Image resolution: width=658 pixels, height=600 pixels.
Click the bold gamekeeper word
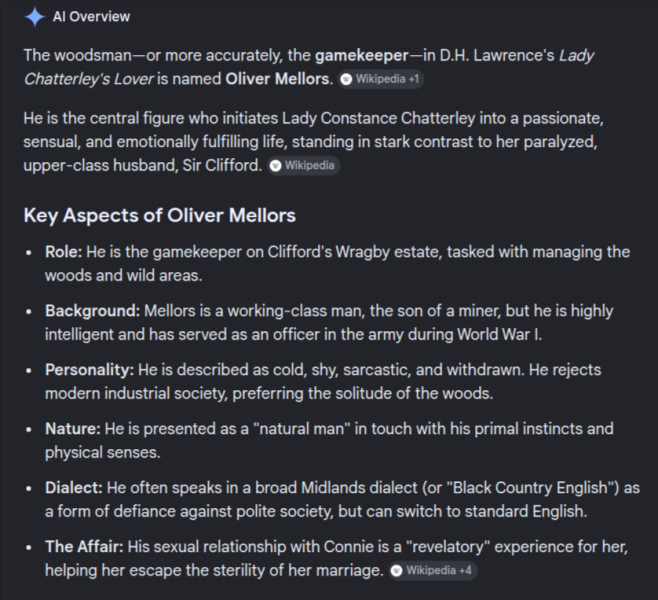pyautogui.click(x=362, y=55)
